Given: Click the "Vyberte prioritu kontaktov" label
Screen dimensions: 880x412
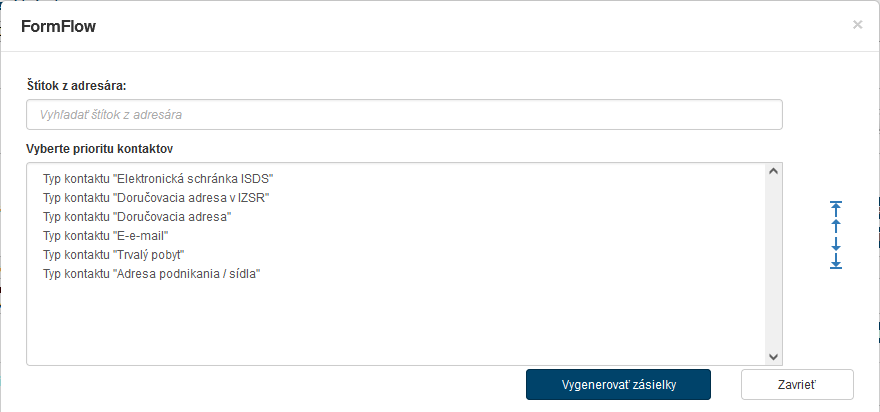Looking at the screenshot, I should pos(100,149).
